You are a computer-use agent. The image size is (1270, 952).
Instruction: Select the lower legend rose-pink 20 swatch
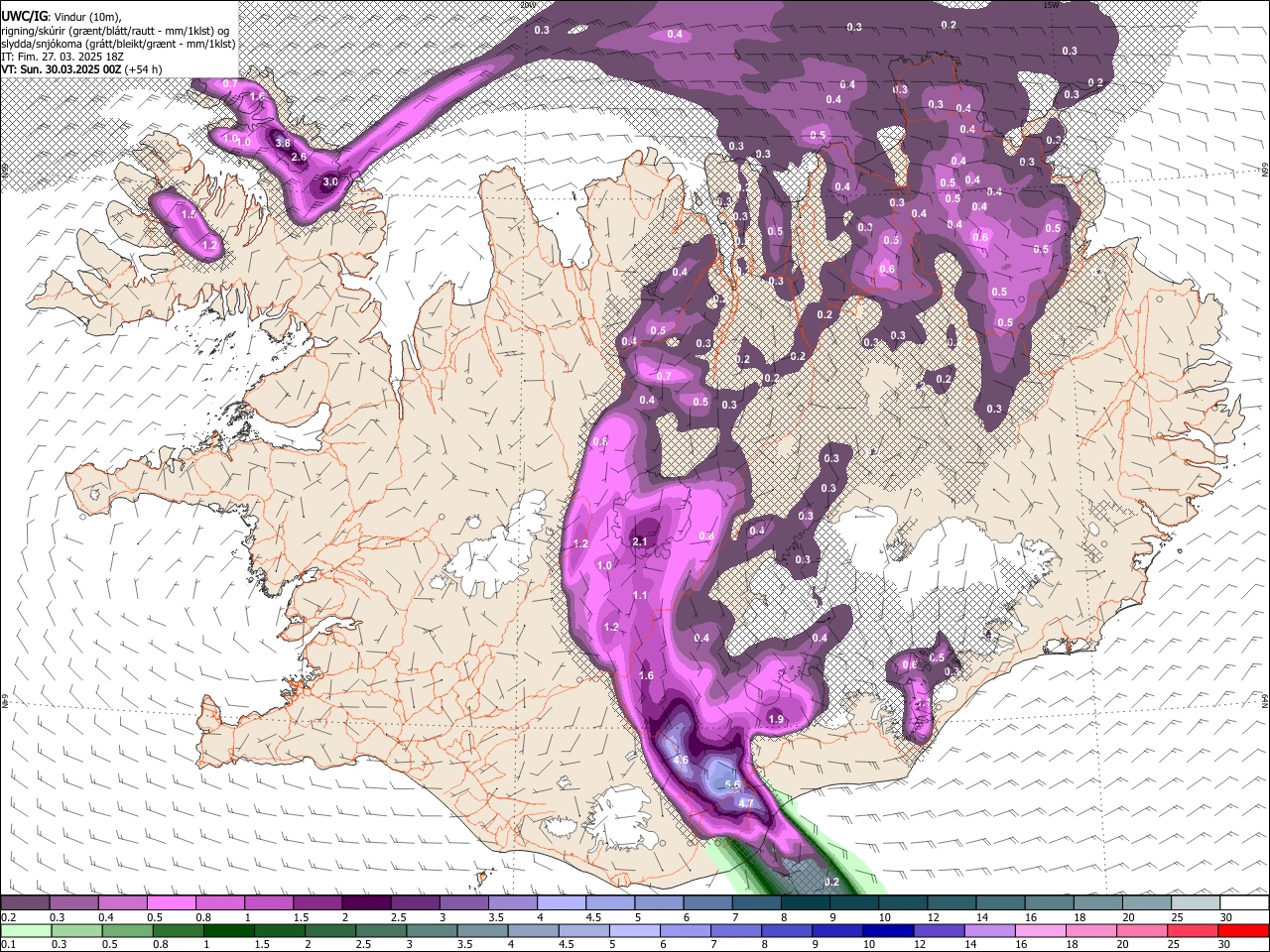pos(1143,930)
